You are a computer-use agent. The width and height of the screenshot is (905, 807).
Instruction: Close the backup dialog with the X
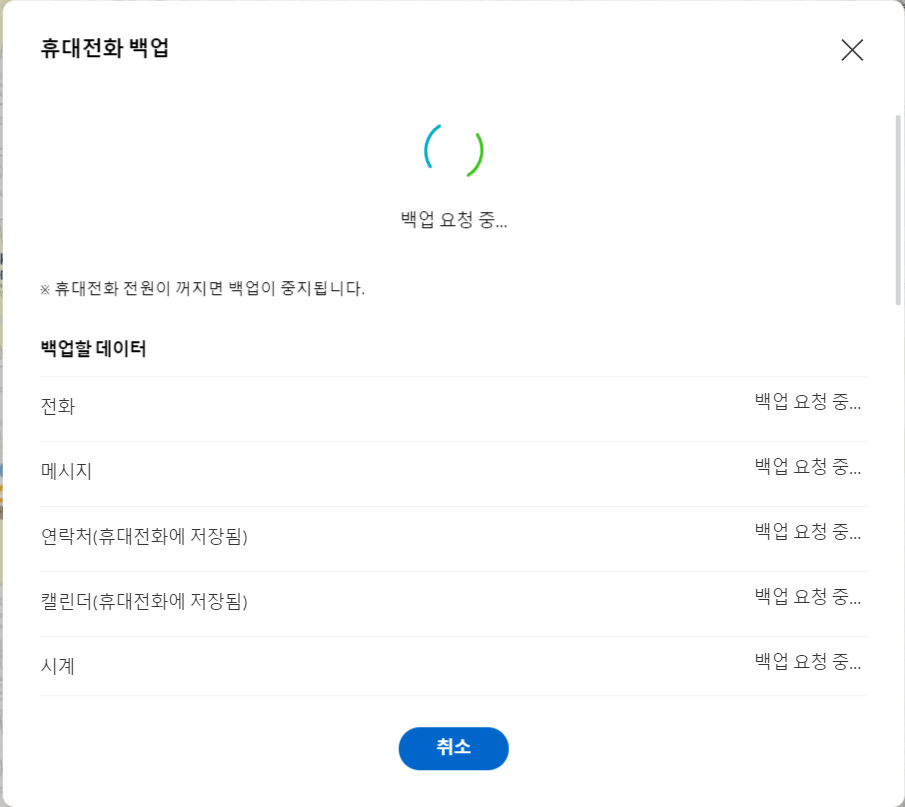[851, 50]
